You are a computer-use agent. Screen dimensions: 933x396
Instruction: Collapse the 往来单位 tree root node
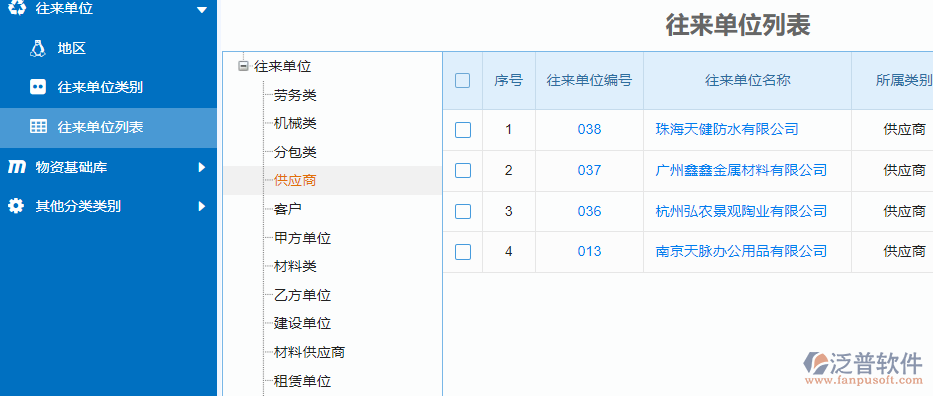pyautogui.click(x=243, y=66)
